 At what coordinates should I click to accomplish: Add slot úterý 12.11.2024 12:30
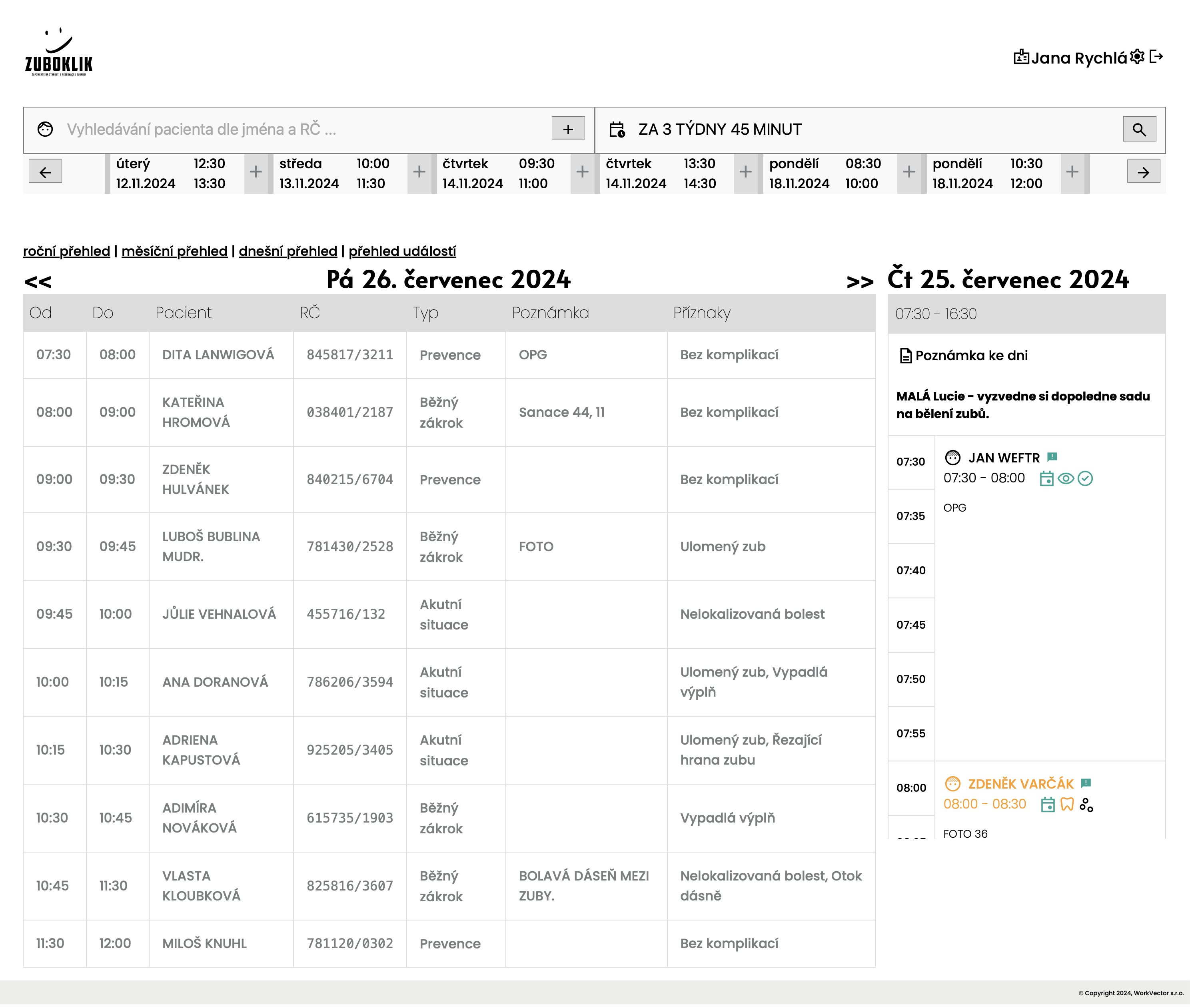(256, 172)
